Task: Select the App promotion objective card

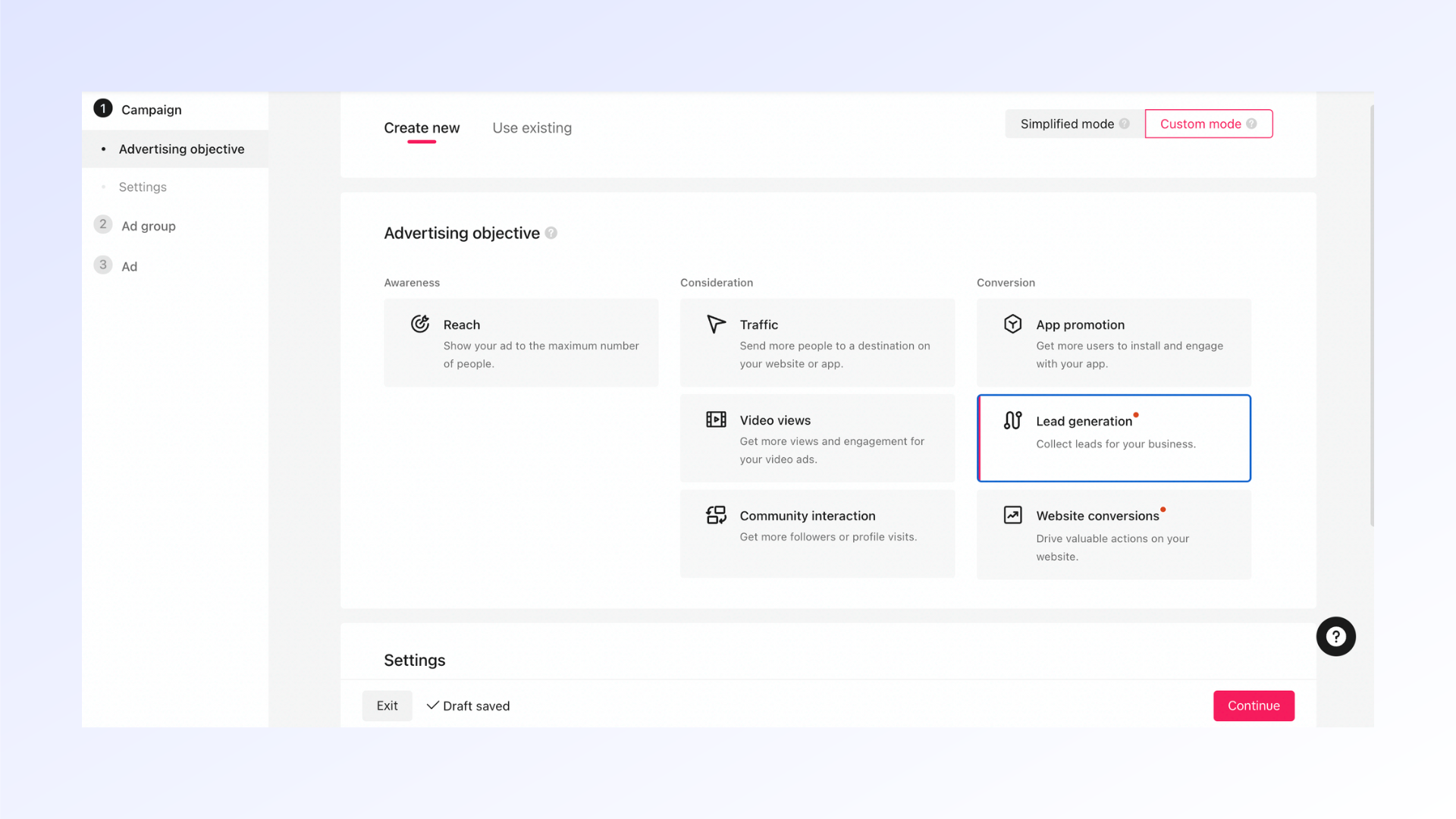Action: point(1114,343)
